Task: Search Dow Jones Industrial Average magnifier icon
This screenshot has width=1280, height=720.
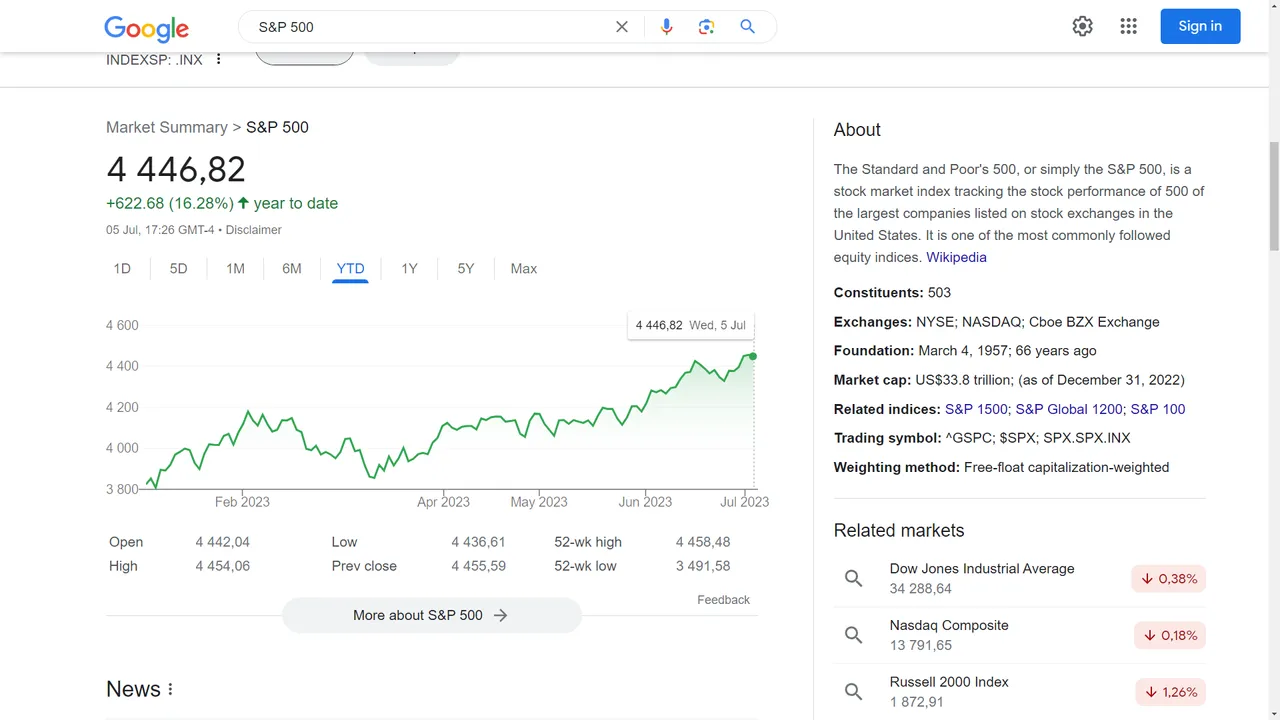Action: click(853, 578)
